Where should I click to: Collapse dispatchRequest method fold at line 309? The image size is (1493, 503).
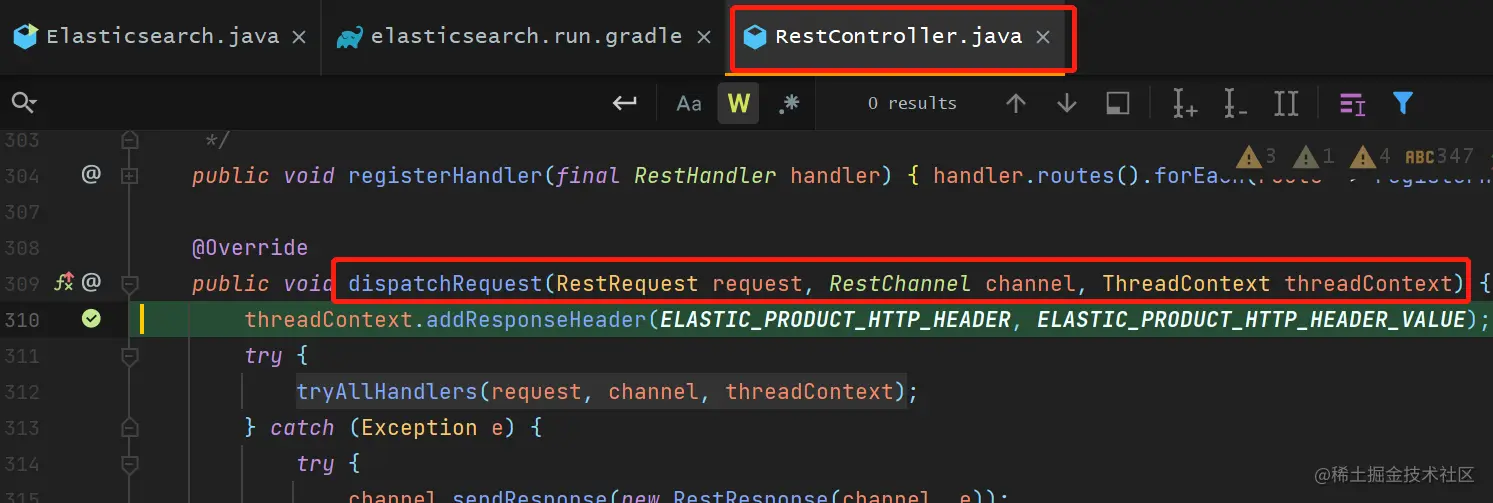pos(129,284)
